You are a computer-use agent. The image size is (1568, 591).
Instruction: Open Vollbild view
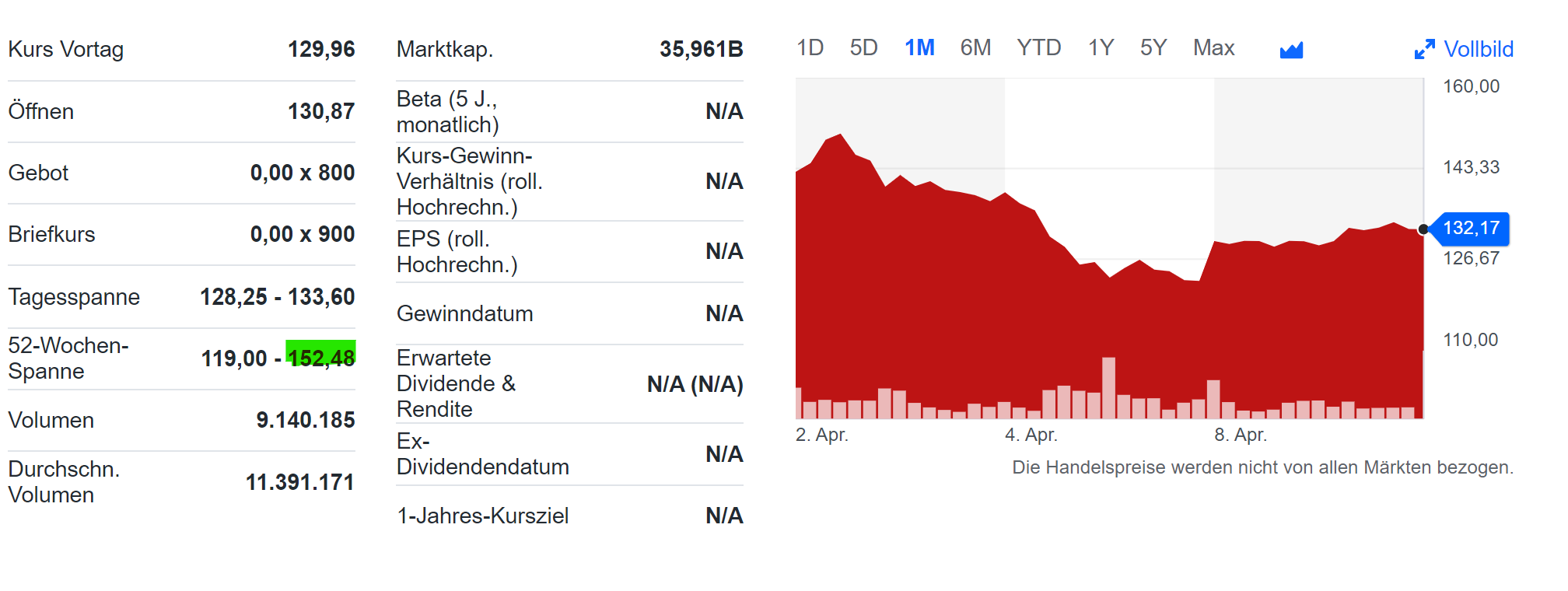(x=1479, y=49)
